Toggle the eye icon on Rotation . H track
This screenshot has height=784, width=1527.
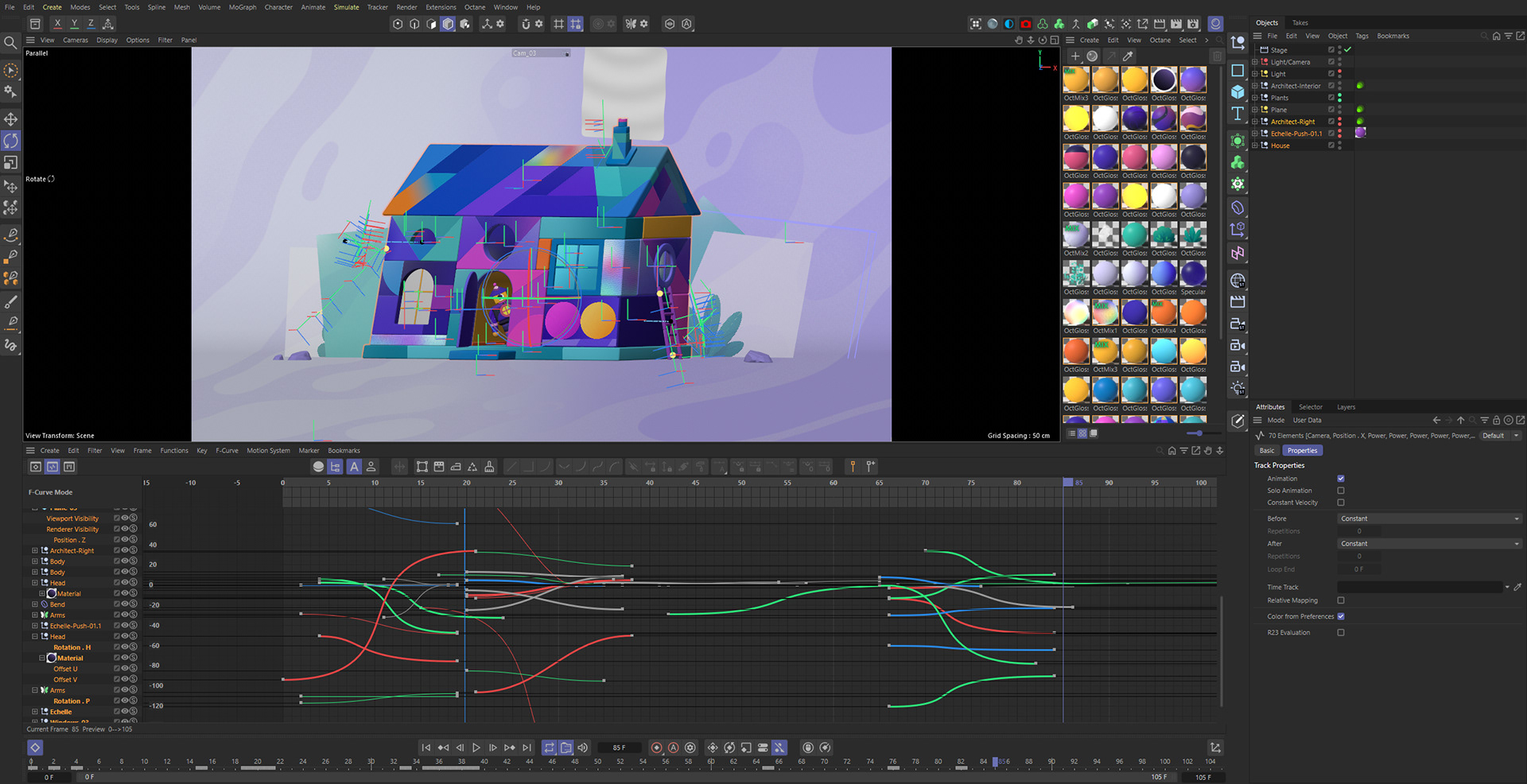tap(125, 647)
